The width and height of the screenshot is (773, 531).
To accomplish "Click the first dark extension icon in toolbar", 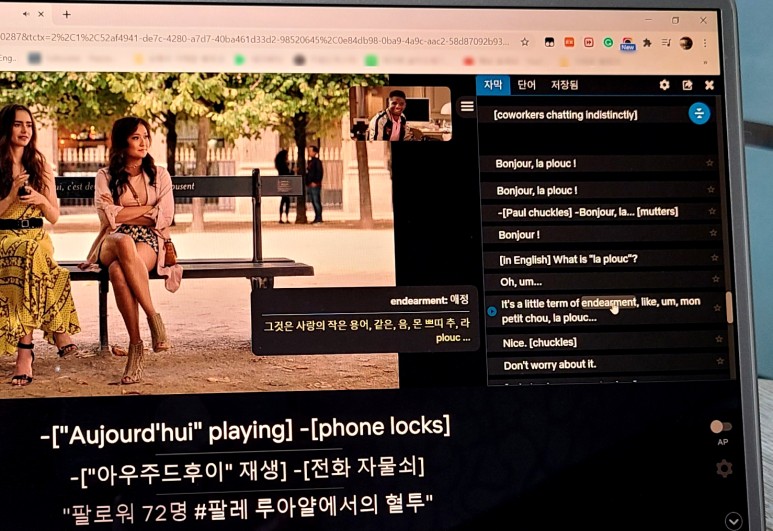I will [549, 42].
